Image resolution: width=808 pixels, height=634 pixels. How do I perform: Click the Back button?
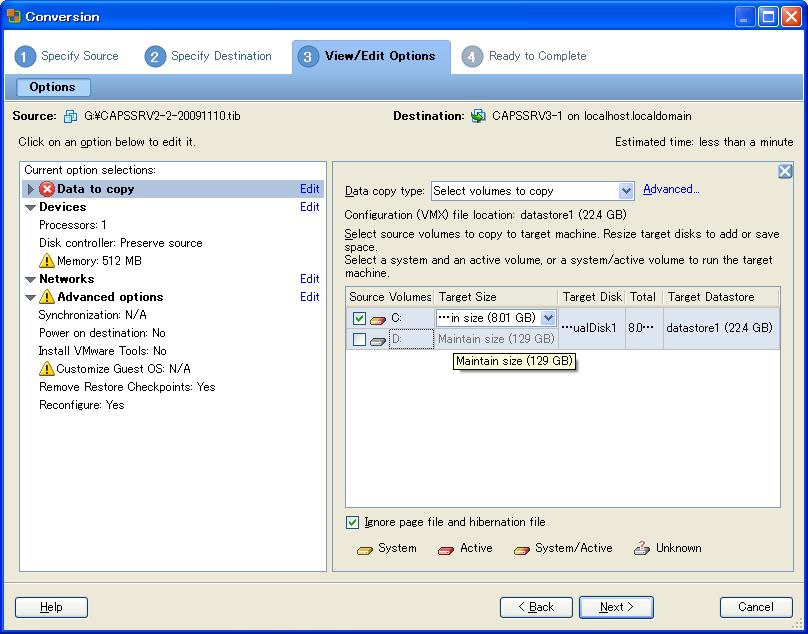[x=536, y=607]
